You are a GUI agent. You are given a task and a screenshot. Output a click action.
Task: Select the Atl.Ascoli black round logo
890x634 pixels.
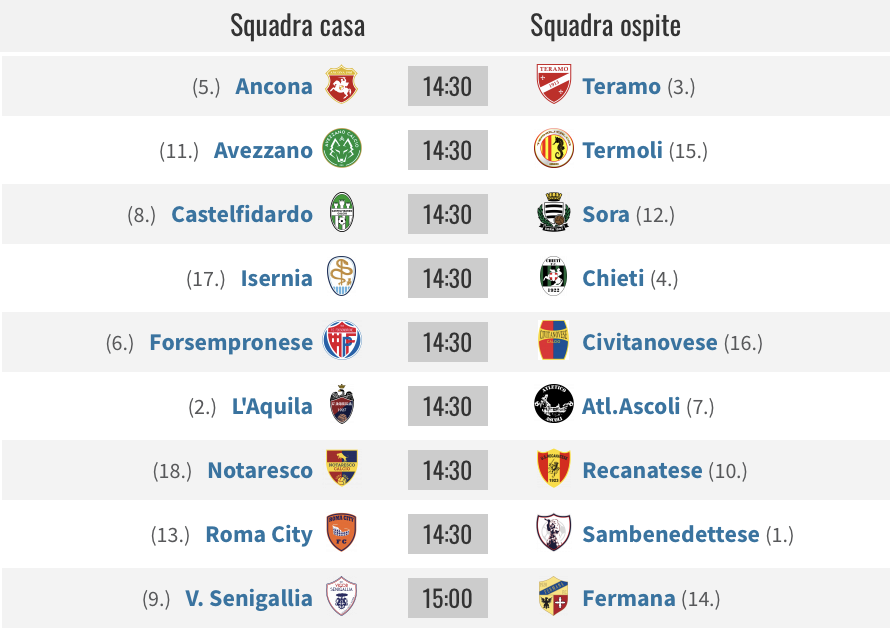(554, 404)
